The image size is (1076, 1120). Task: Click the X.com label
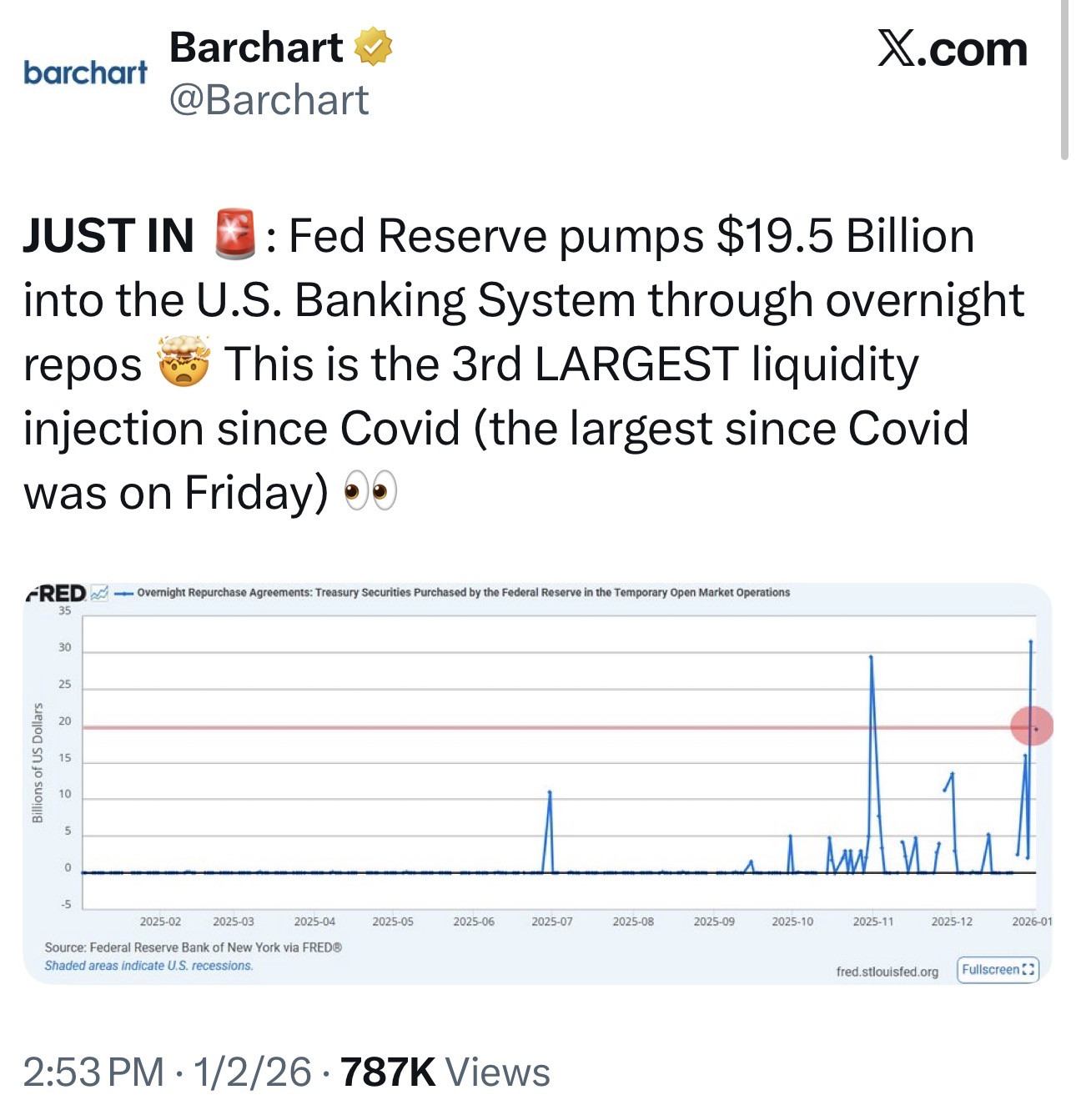[953, 49]
